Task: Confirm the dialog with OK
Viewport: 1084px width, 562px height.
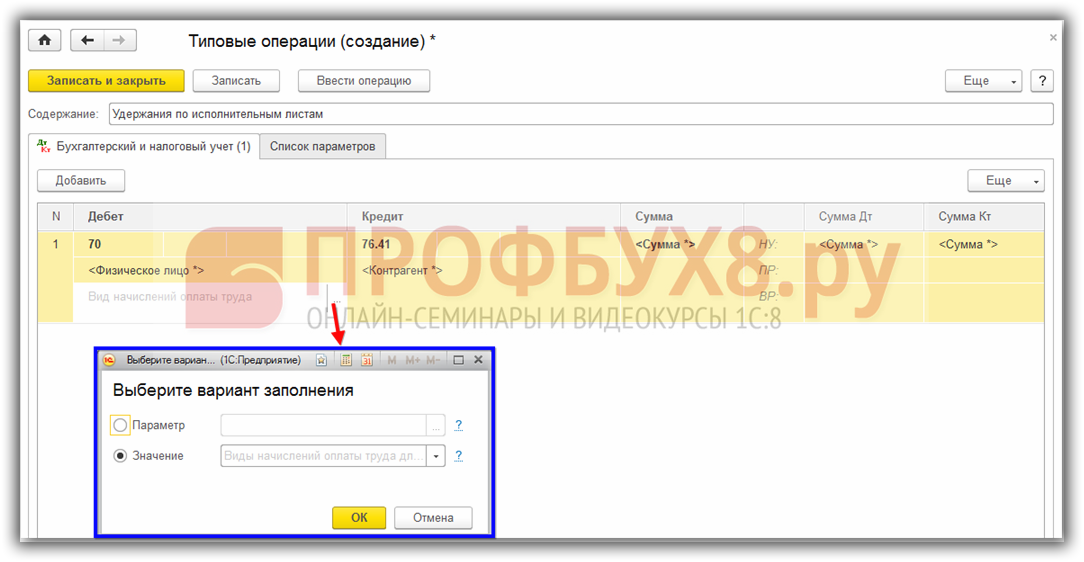Action: 359,518
